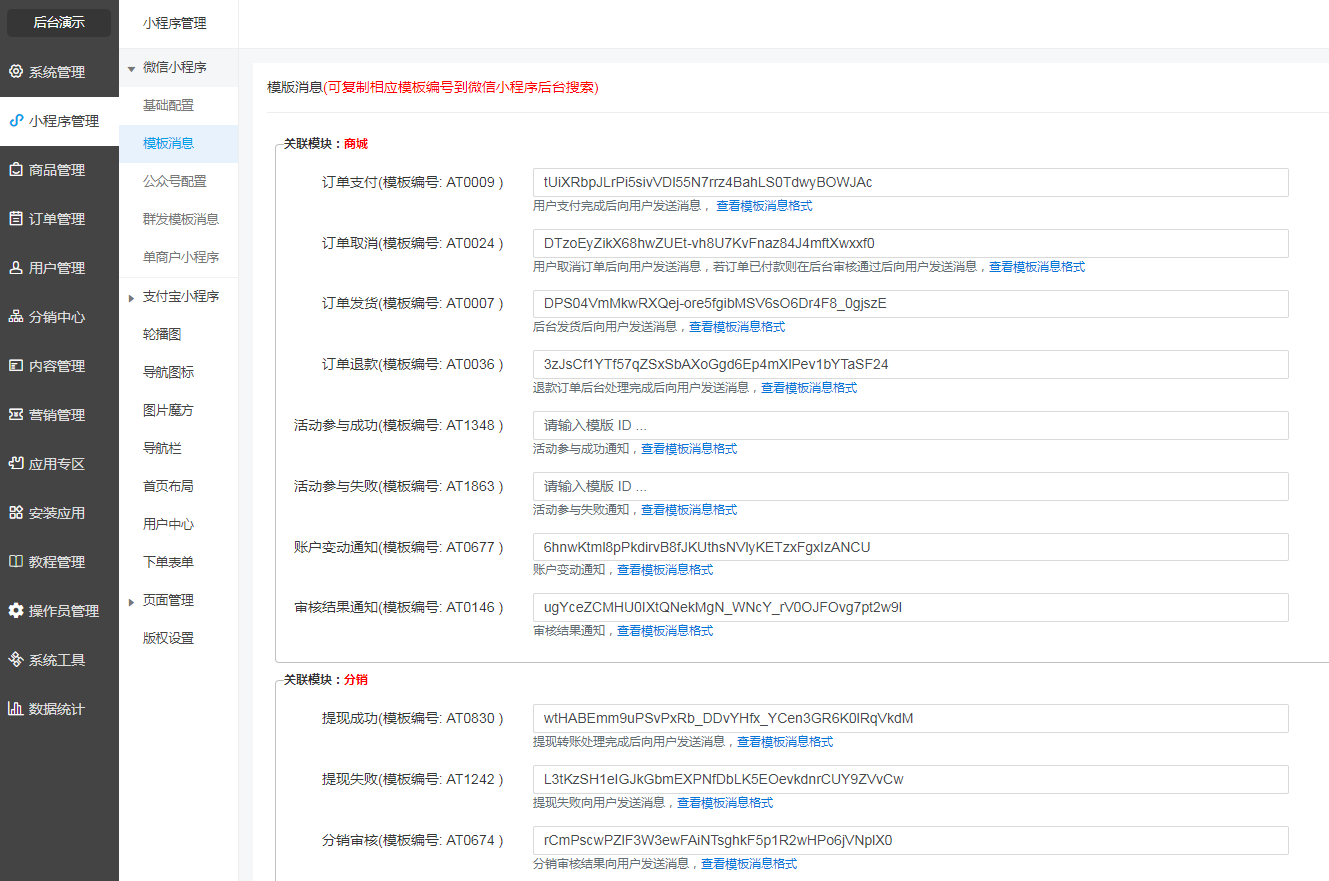
Task: Expand the 支付宝小程序 submenu arrow
Action: pos(131,297)
